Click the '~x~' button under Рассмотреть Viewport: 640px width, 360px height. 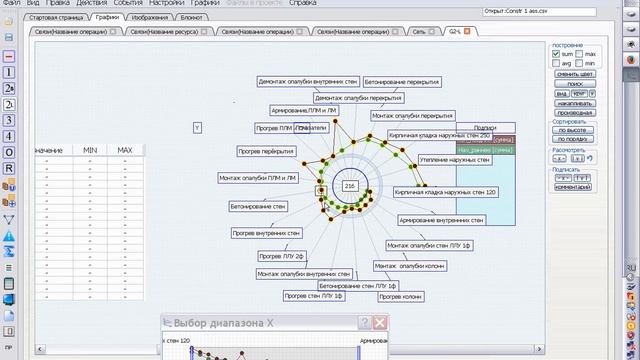[559, 158]
